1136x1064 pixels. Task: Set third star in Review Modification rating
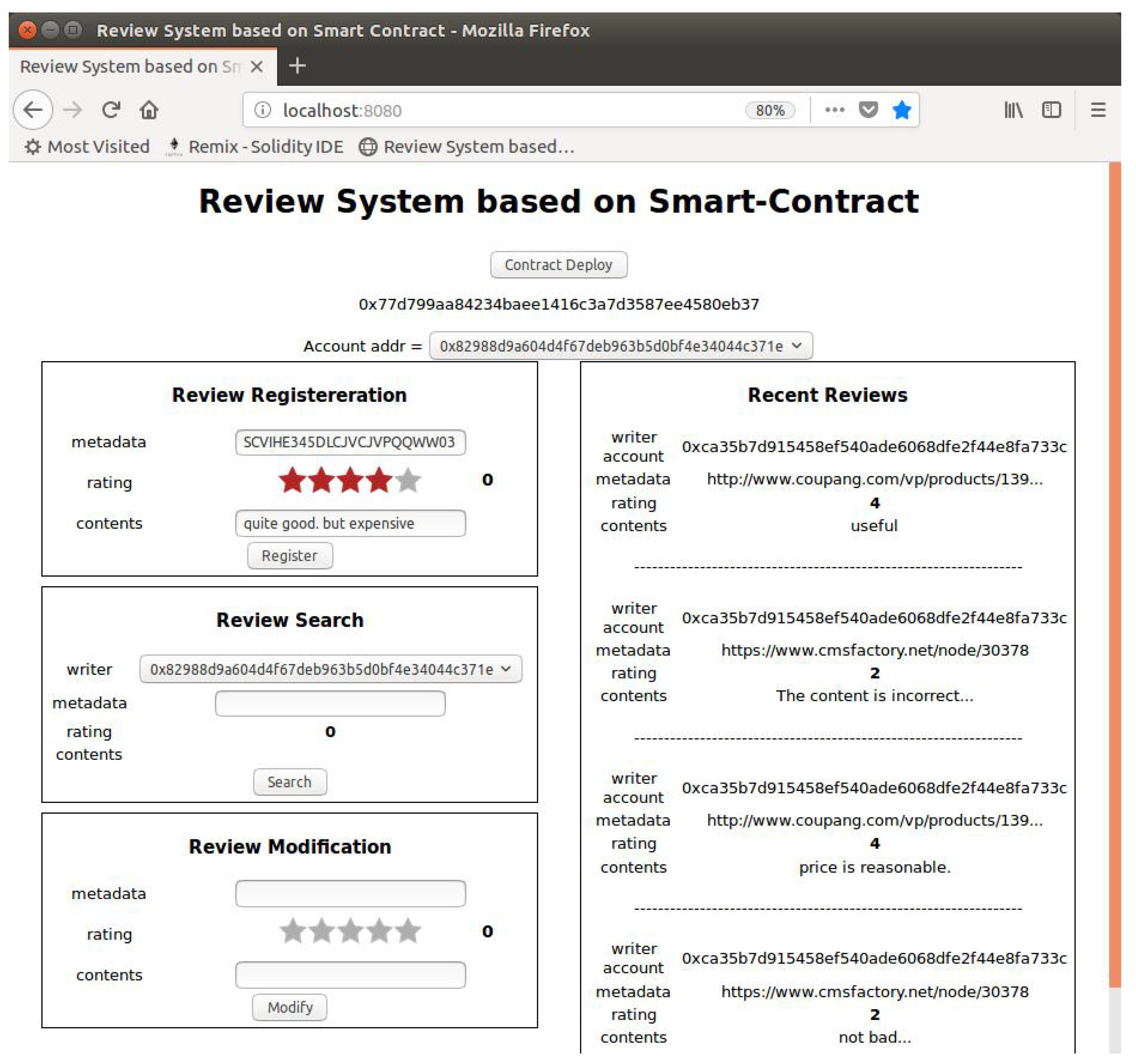(x=350, y=932)
